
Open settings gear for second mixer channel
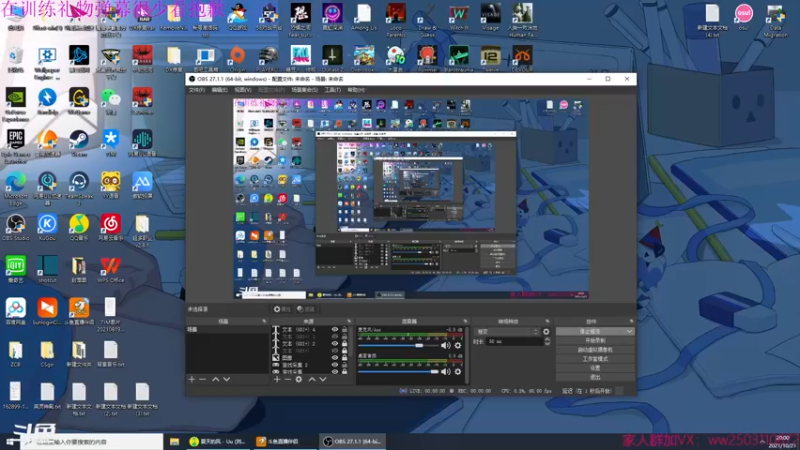[458, 372]
